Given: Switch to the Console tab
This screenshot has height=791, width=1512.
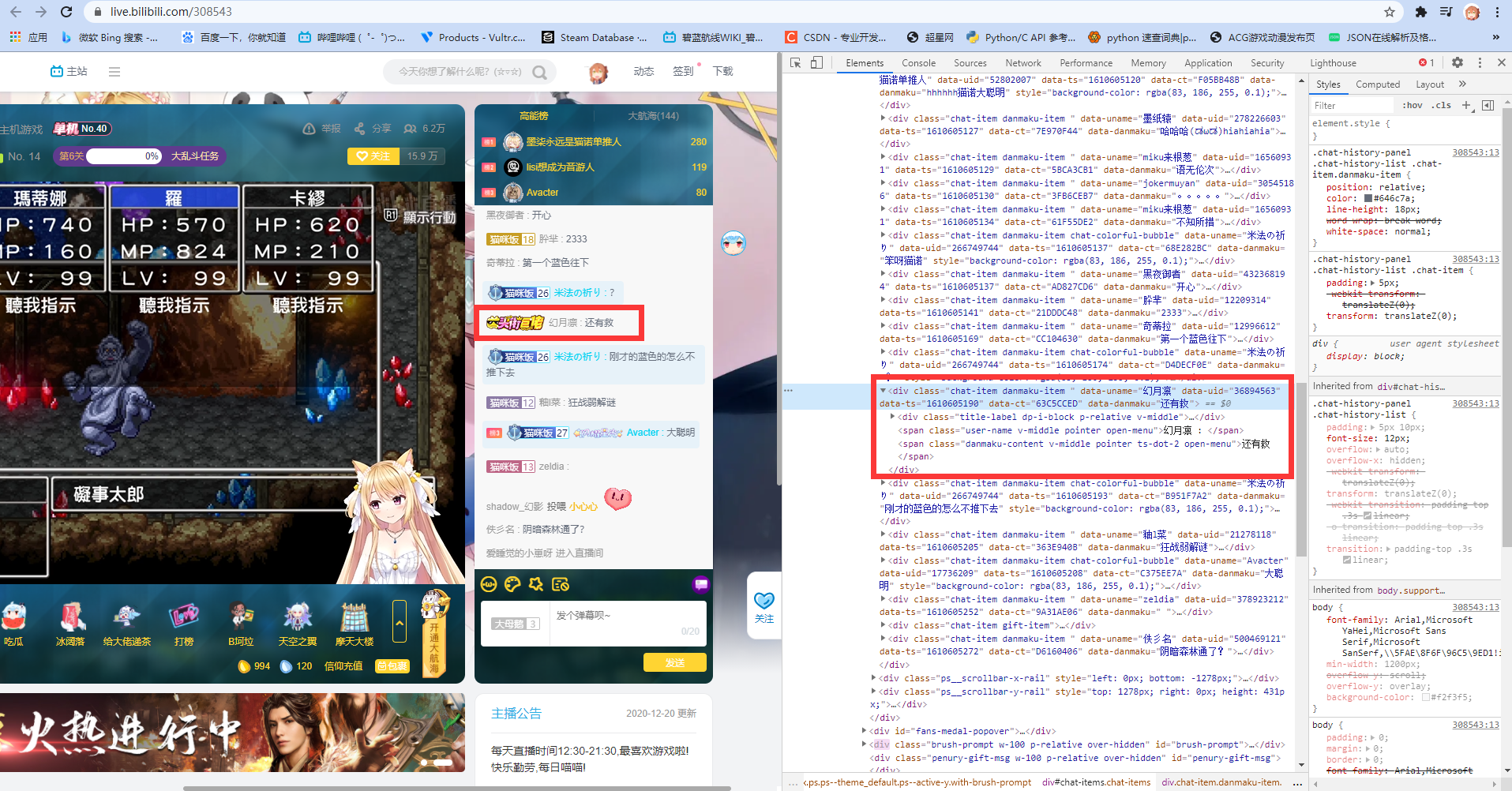Looking at the screenshot, I should click(x=918, y=63).
